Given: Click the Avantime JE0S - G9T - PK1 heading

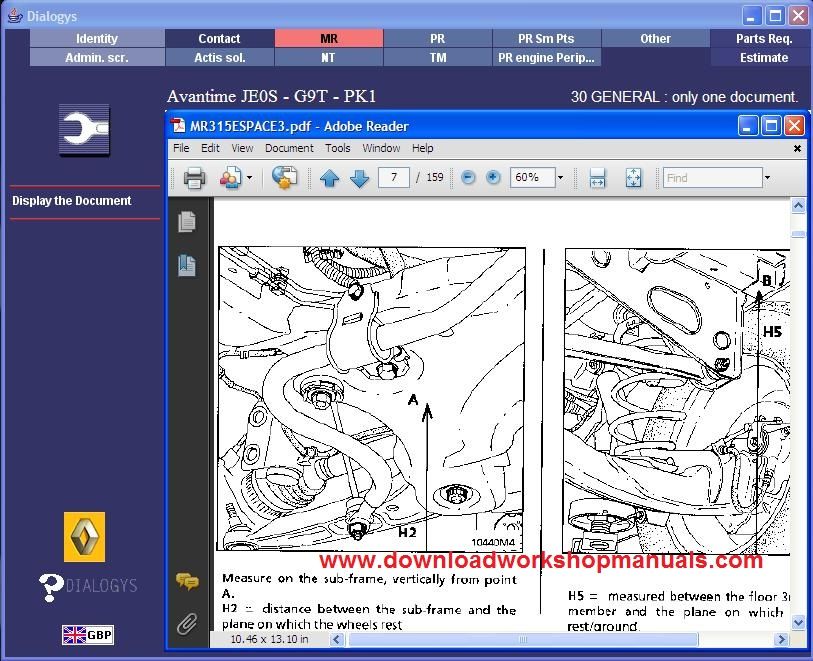Looking at the screenshot, I should (x=271, y=96).
